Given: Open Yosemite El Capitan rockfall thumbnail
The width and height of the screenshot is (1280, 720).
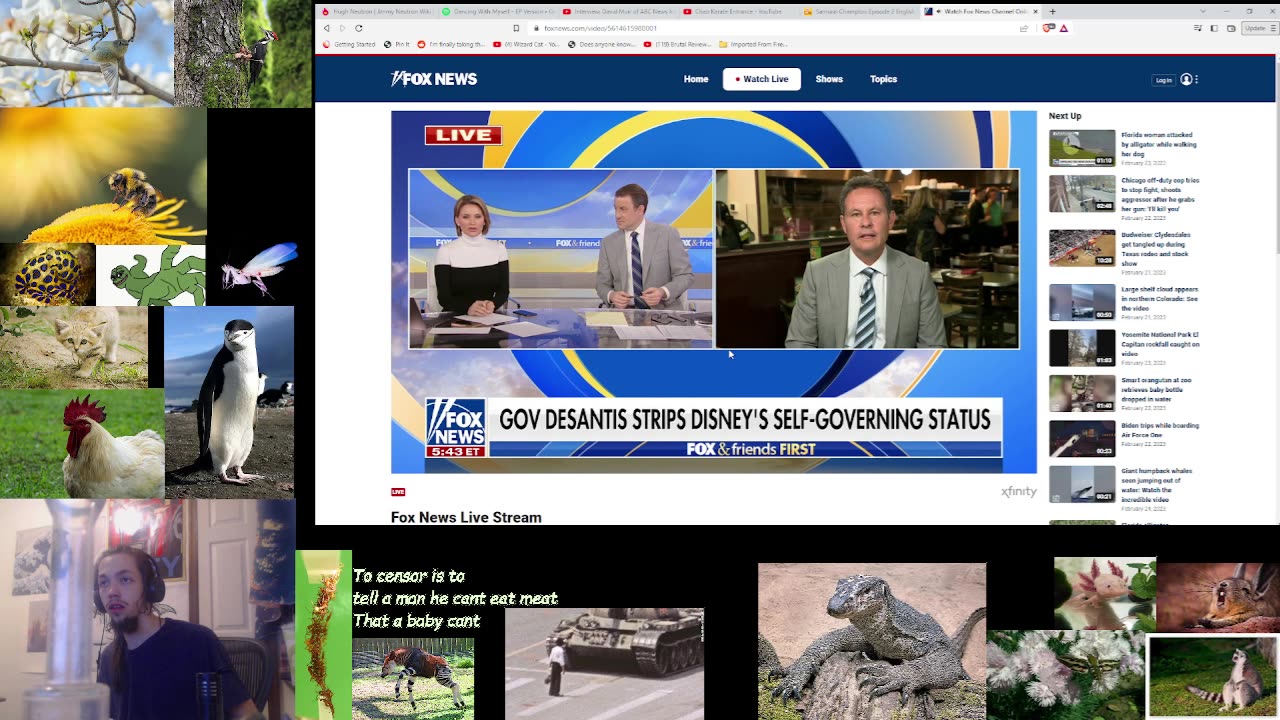Looking at the screenshot, I should tap(1082, 348).
